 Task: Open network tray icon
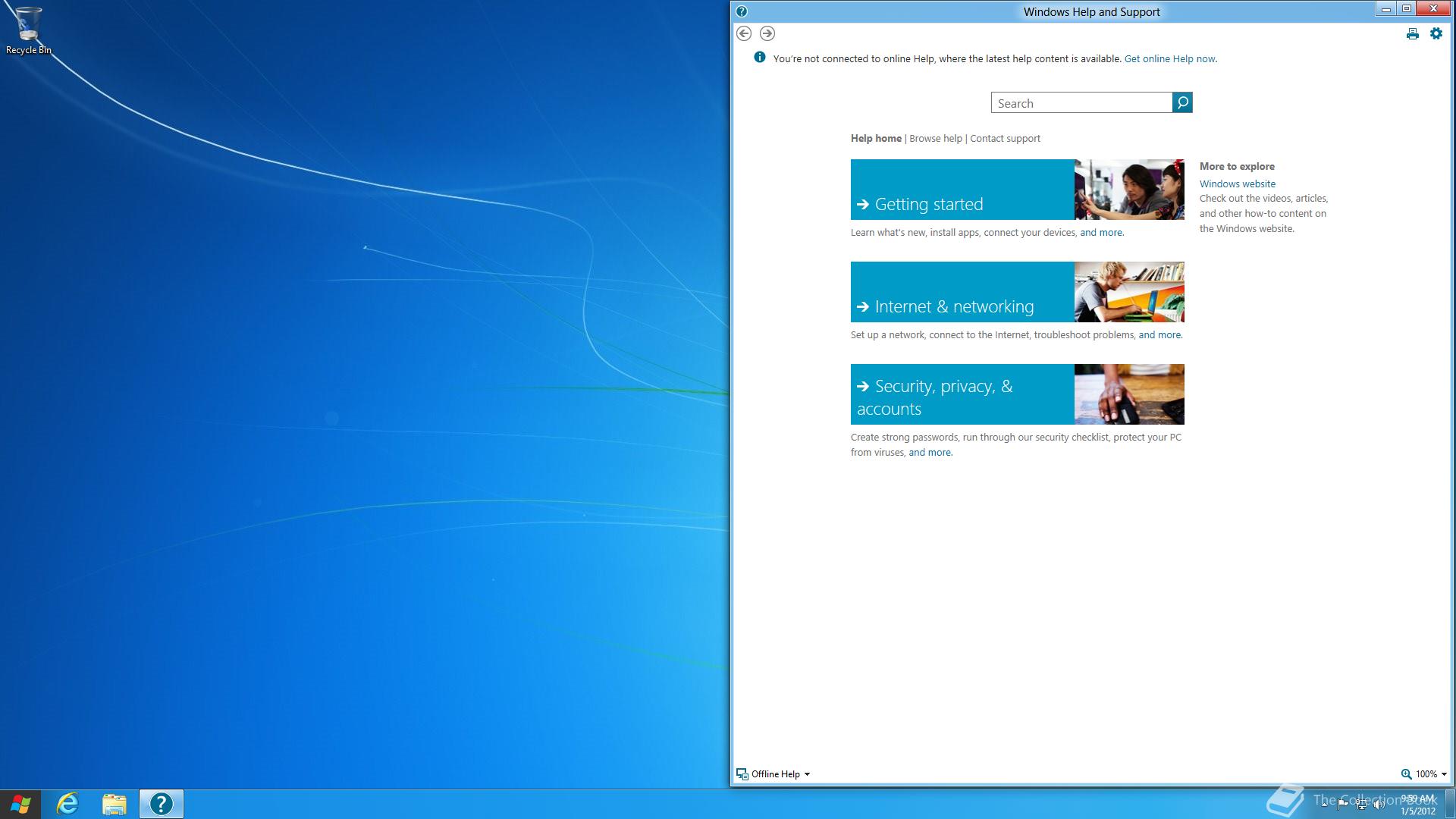pos(1361,805)
